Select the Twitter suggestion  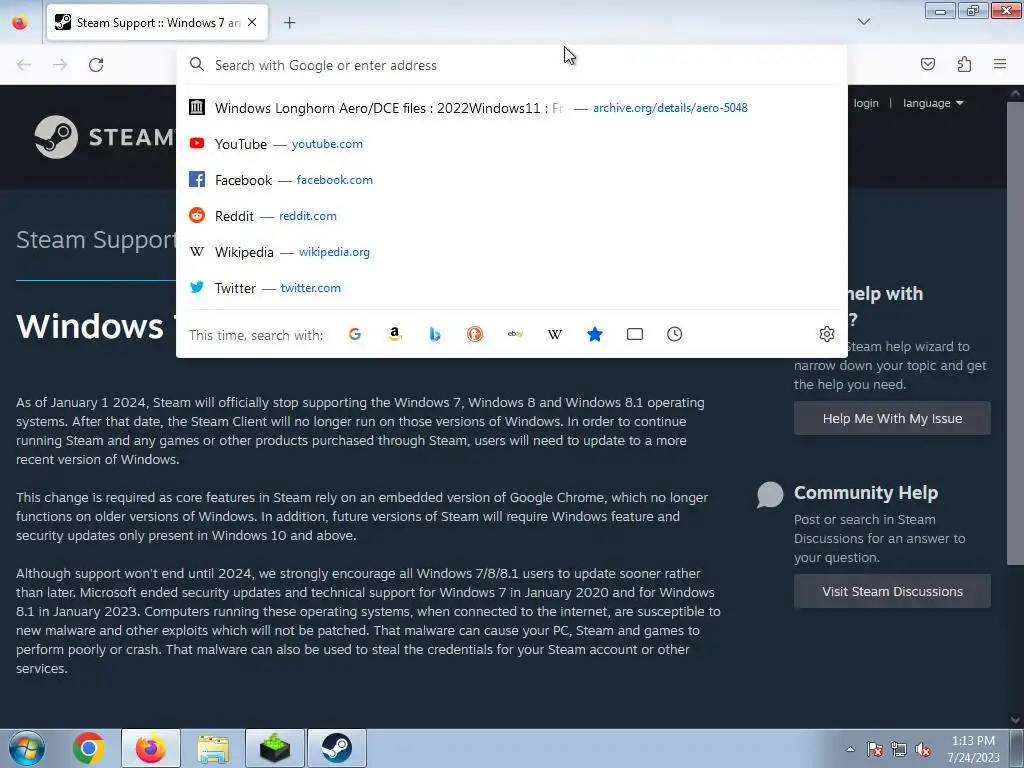(511, 287)
